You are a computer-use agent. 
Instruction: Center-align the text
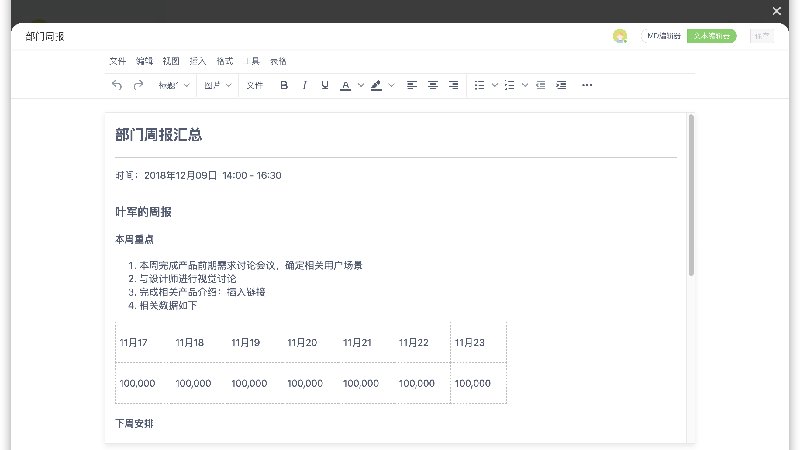pos(433,85)
